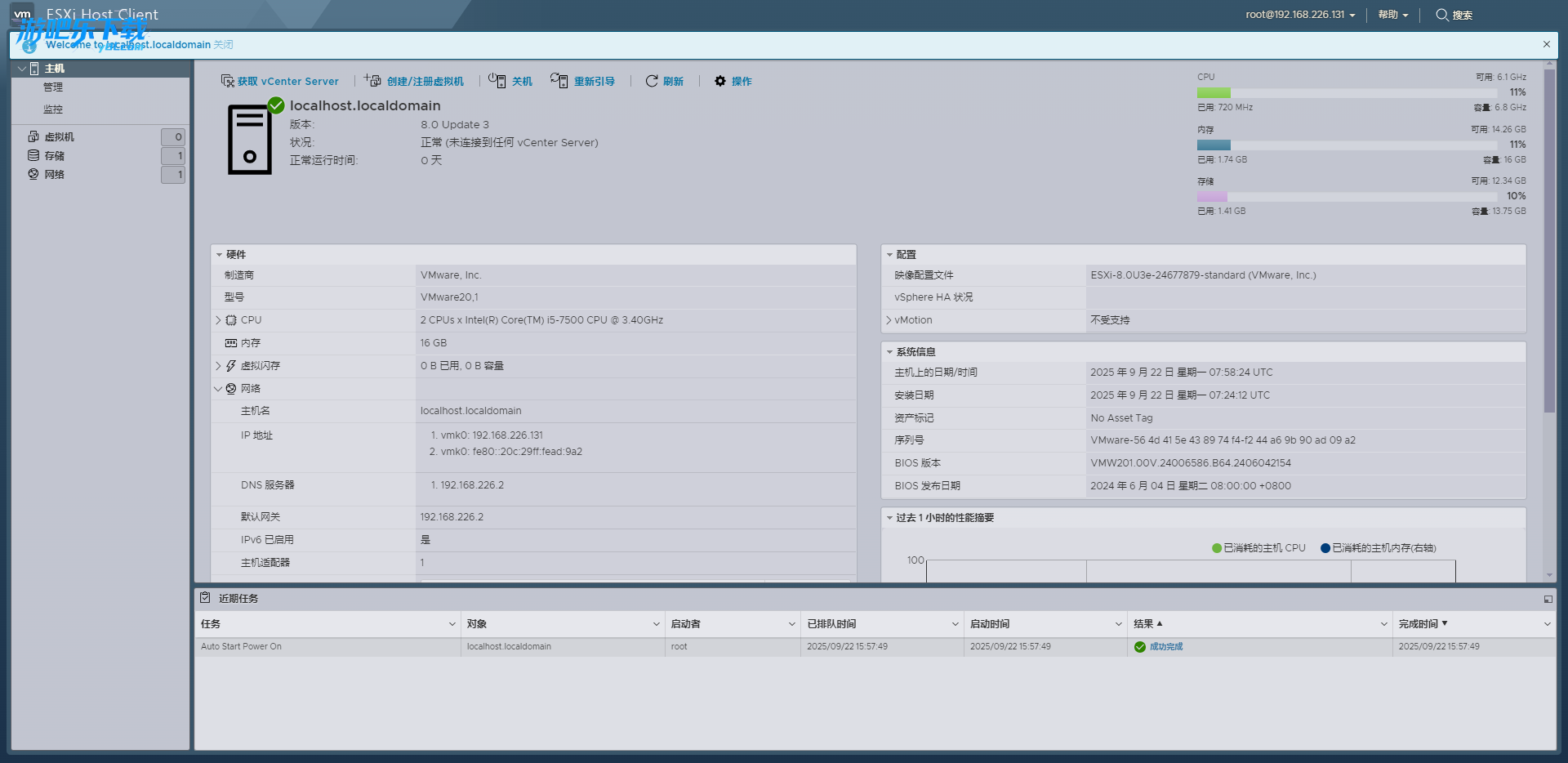Click the search (搜索) magnifier icon
1568x763 pixels.
click(1442, 15)
